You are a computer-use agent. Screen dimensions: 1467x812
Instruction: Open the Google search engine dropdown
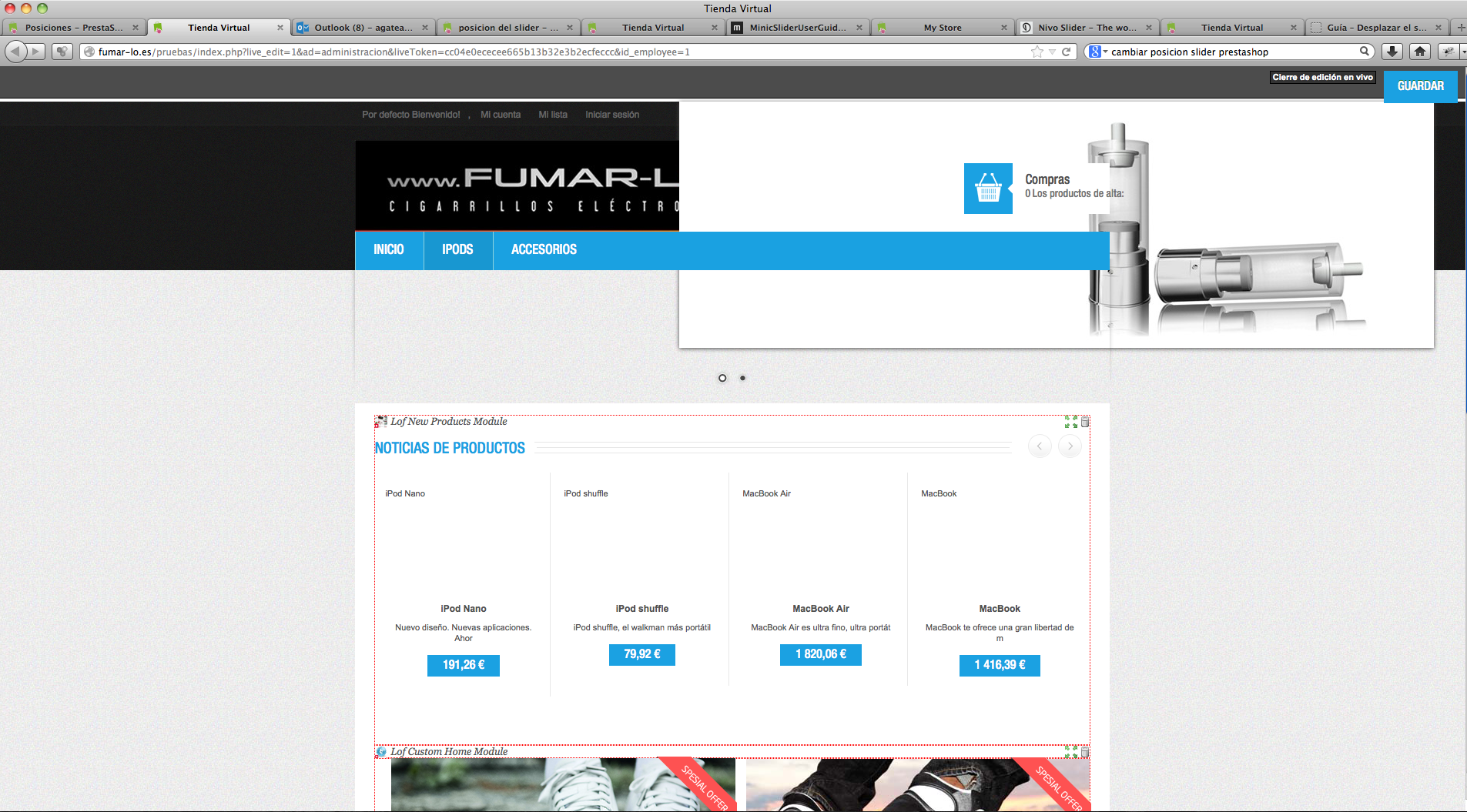[1097, 52]
